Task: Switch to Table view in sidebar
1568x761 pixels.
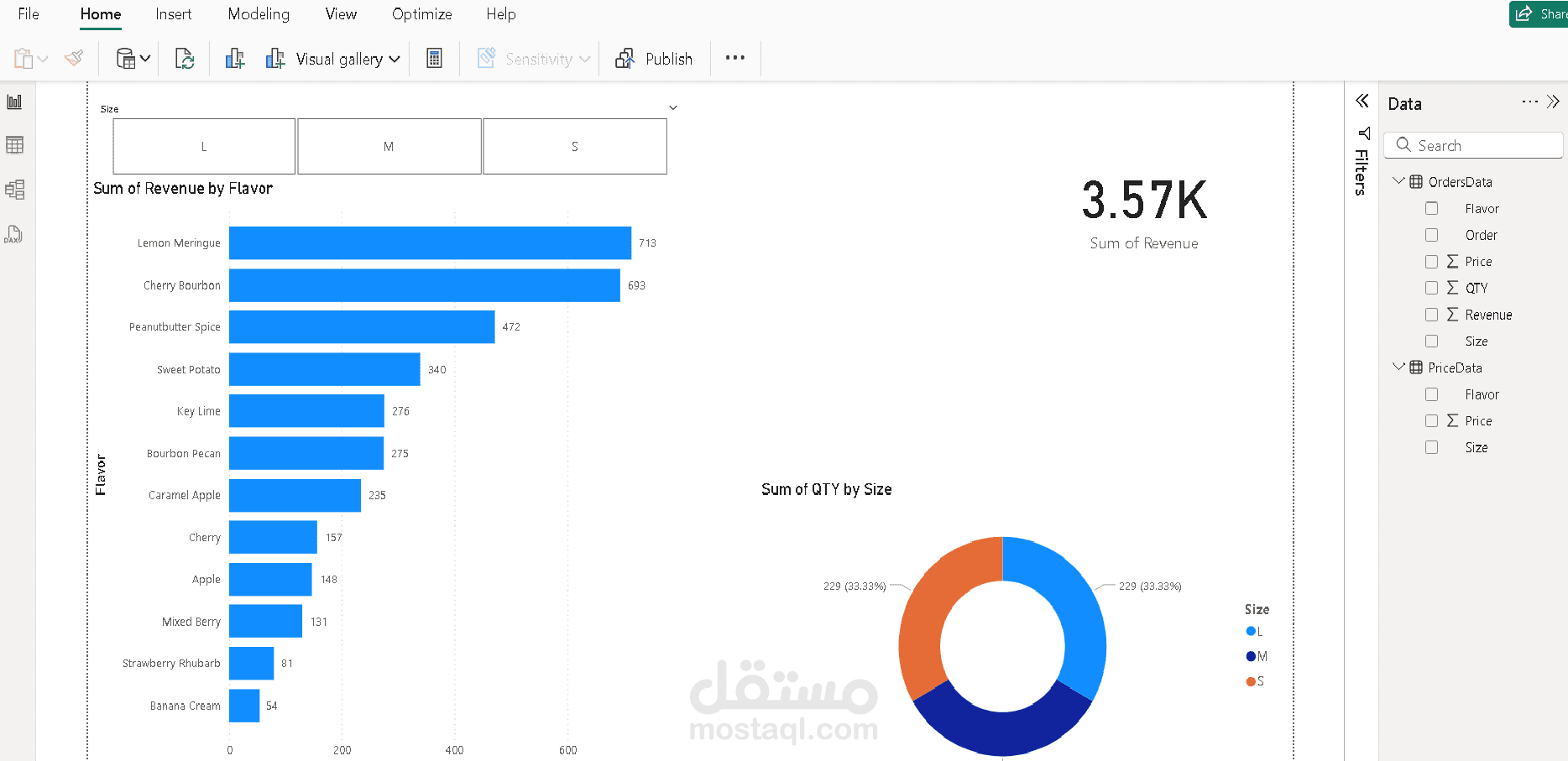Action: click(14, 145)
